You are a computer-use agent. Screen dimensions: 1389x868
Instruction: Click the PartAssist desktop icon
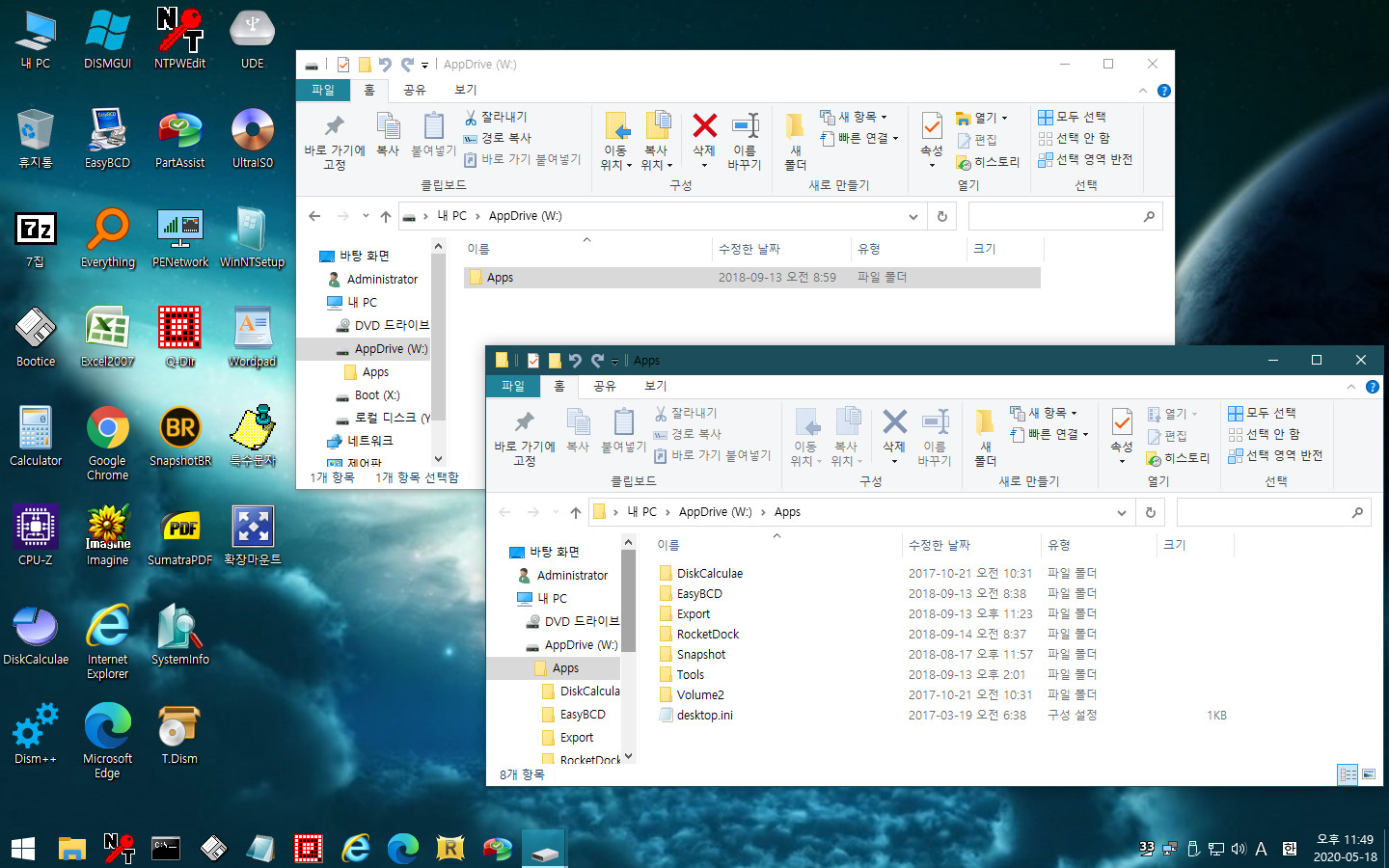tap(179, 139)
